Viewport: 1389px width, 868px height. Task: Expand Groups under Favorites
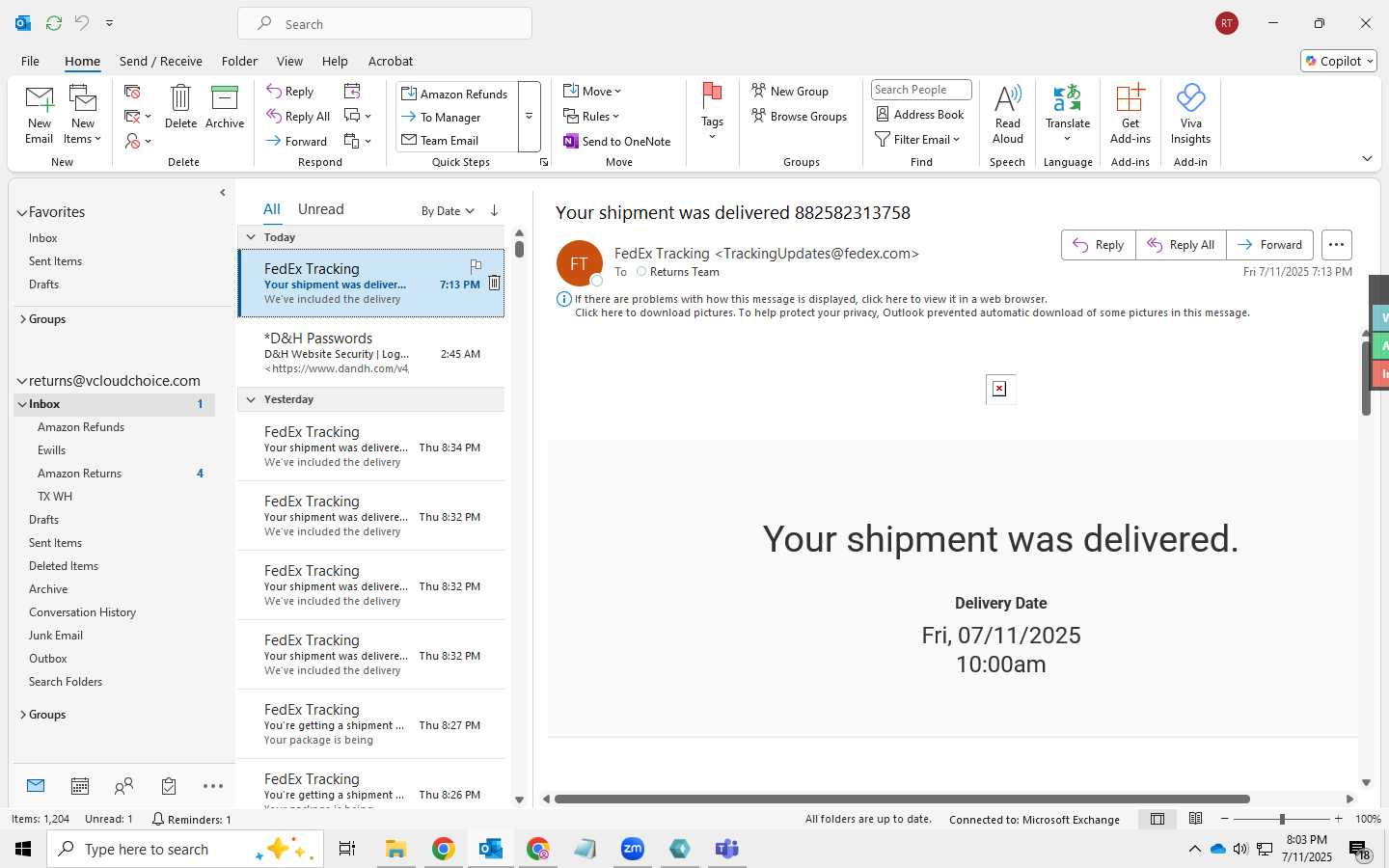point(22,319)
